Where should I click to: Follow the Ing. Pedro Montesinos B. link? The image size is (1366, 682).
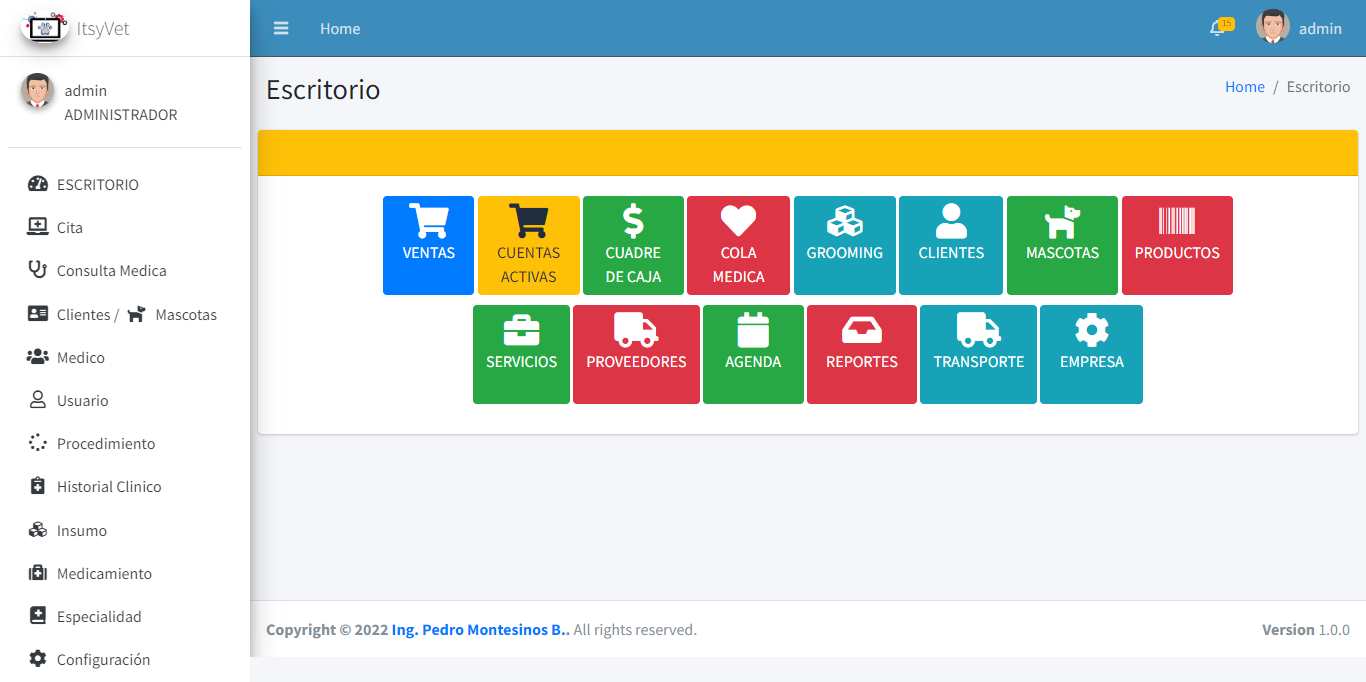[x=480, y=630]
